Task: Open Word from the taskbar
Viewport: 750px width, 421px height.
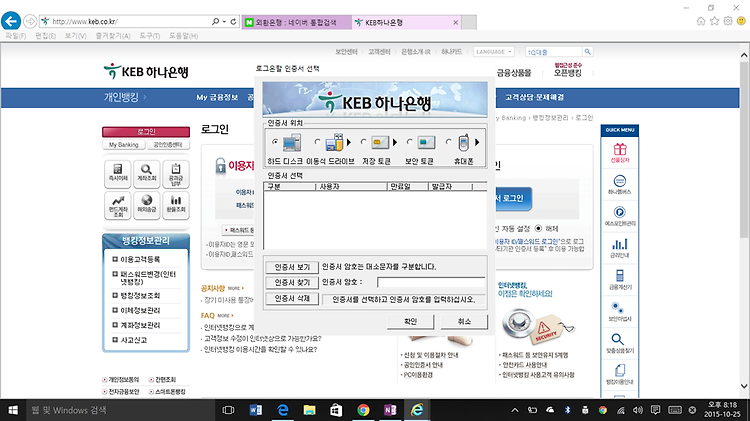Action: [255, 410]
